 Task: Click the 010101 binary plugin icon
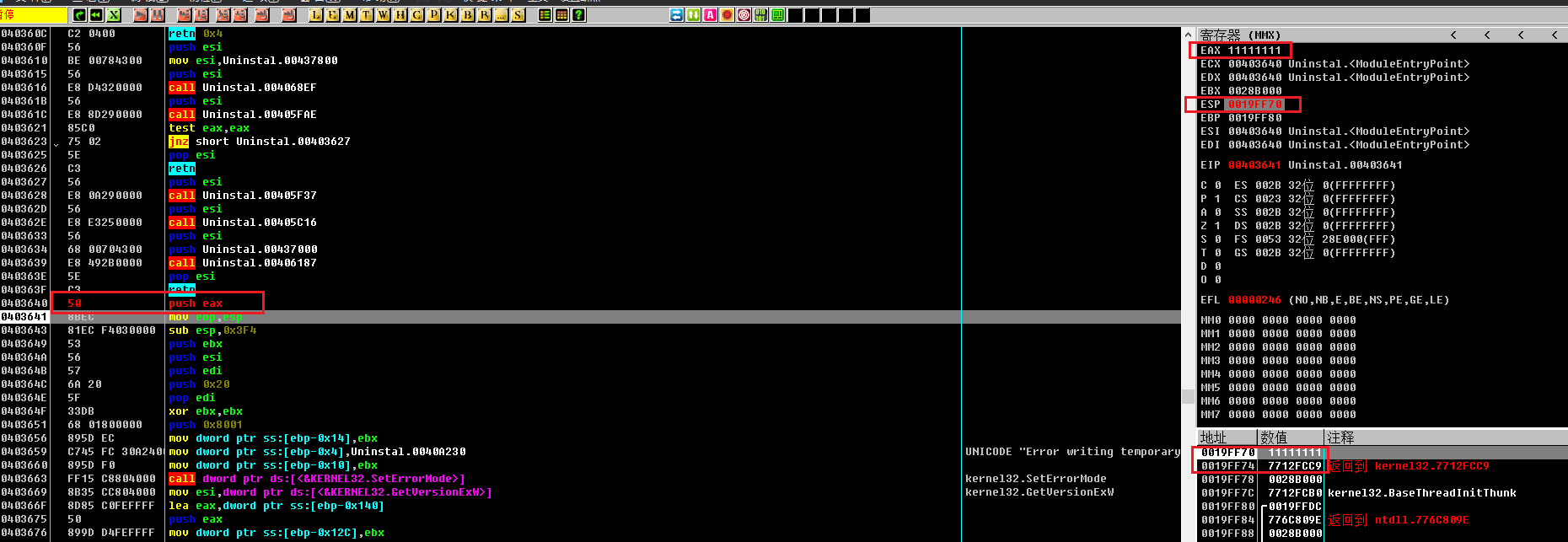click(x=761, y=15)
